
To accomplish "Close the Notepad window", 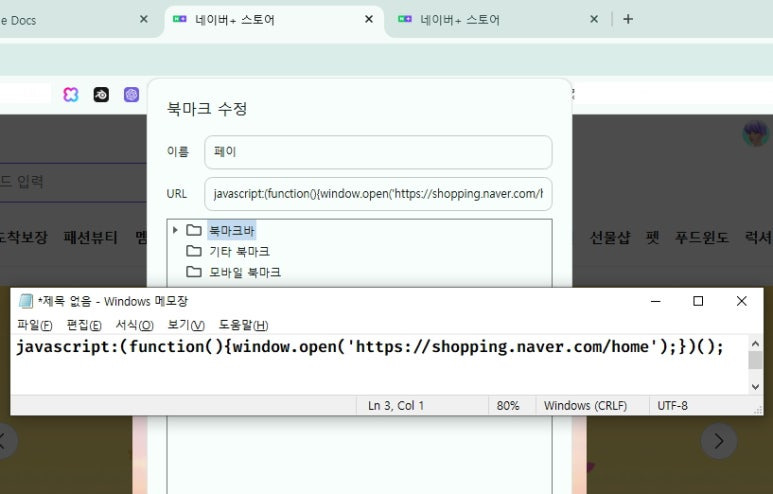I will coord(741,301).
